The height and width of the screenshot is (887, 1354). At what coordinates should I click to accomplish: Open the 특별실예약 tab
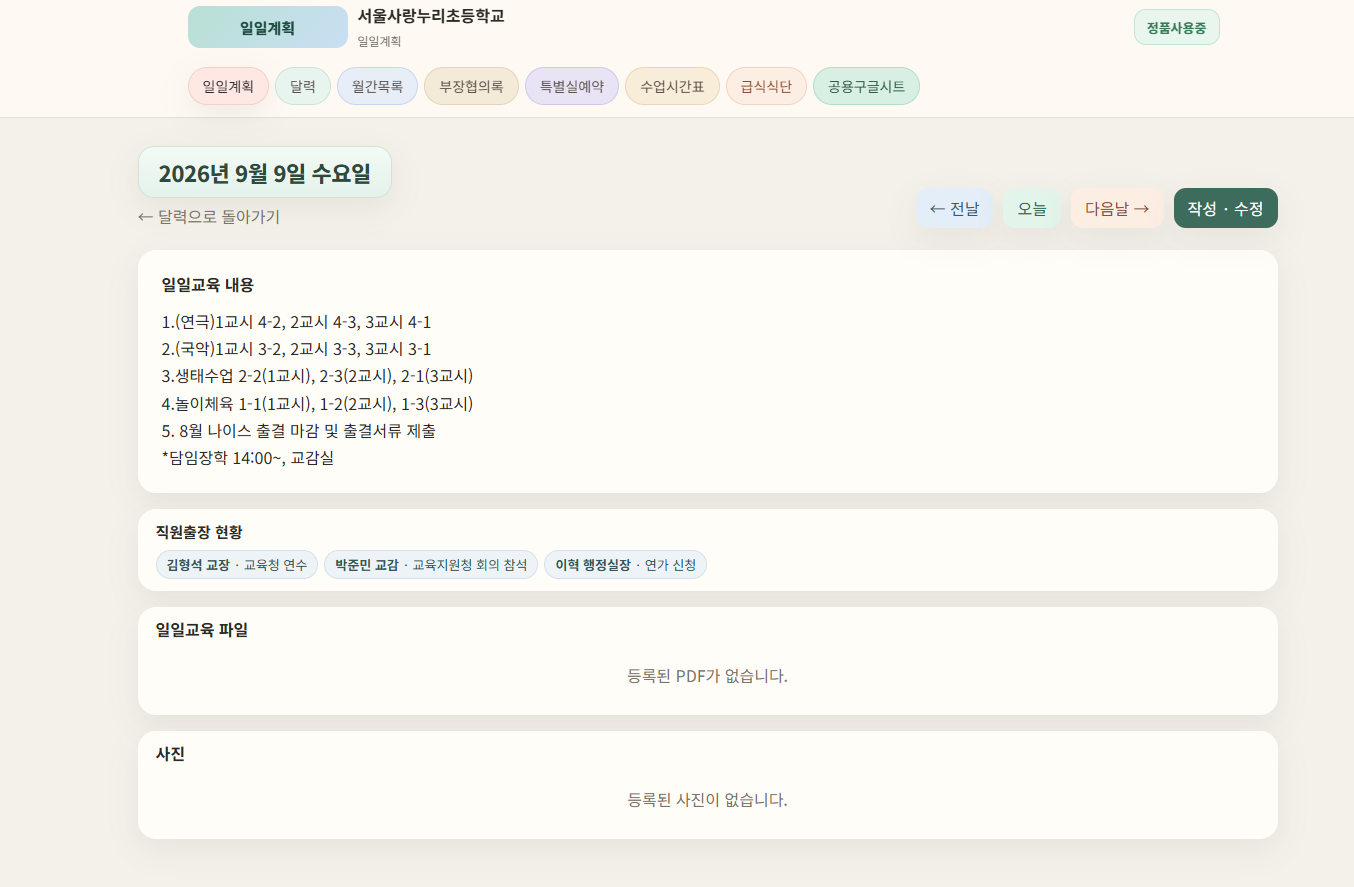pos(572,86)
